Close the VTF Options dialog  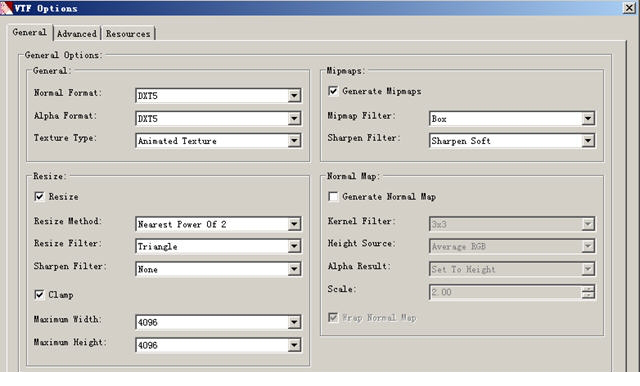(629, 8)
